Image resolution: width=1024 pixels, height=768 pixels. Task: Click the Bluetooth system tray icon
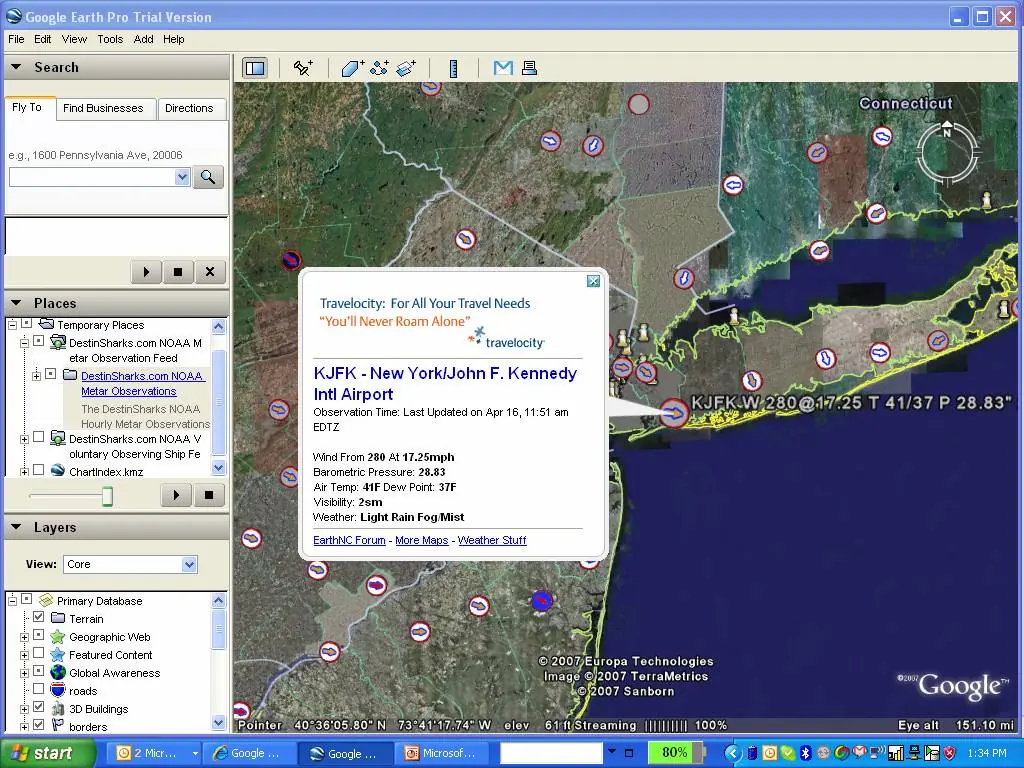point(805,753)
